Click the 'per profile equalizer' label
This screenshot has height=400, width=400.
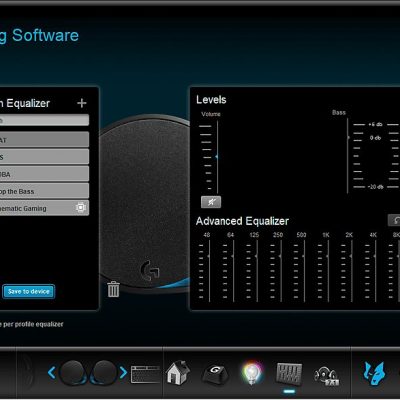tap(33, 324)
